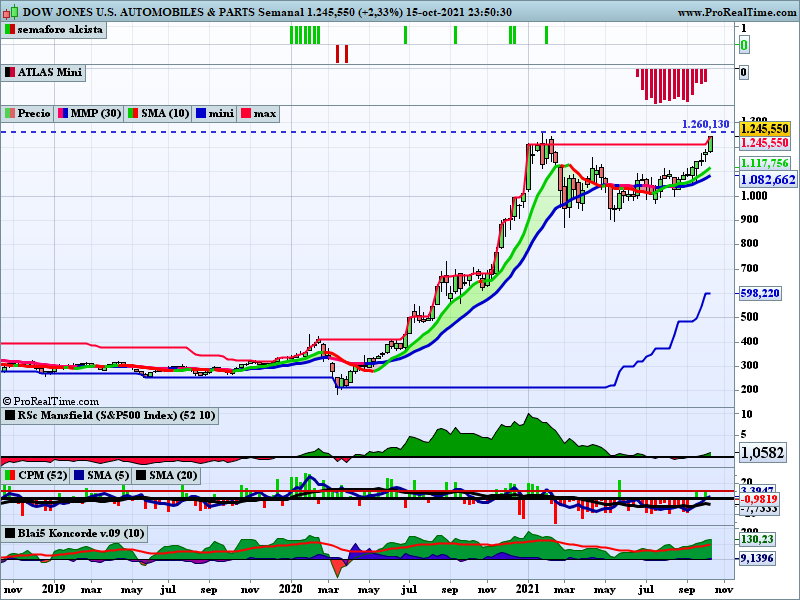Click the 2021 label on time axis

[x=528, y=589]
